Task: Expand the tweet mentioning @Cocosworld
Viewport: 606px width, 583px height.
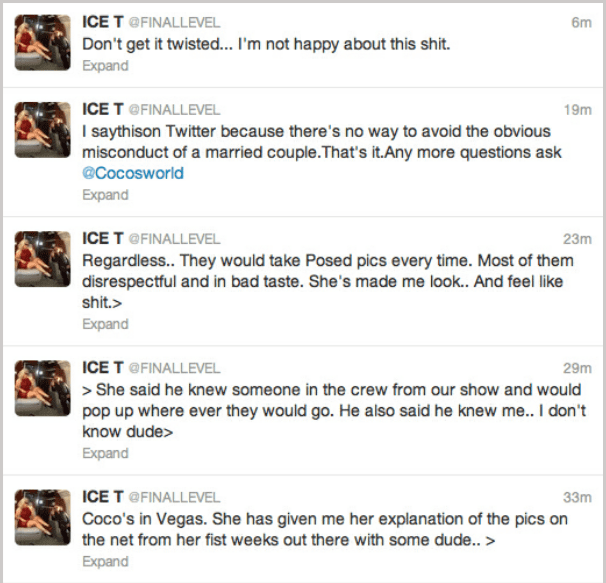Action: pyautogui.click(x=105, y=195)
